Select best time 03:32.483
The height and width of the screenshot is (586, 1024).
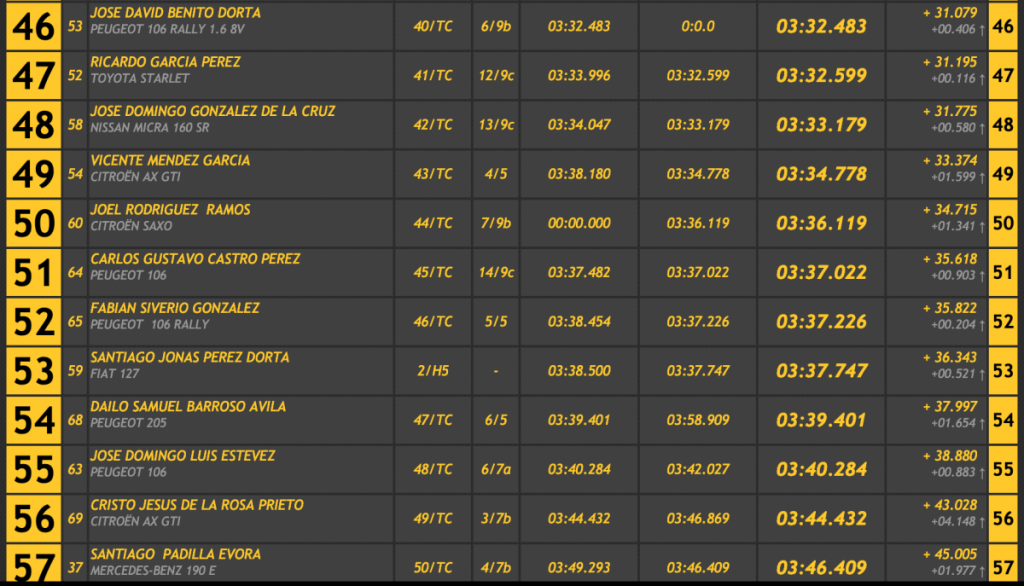(821, 27)
